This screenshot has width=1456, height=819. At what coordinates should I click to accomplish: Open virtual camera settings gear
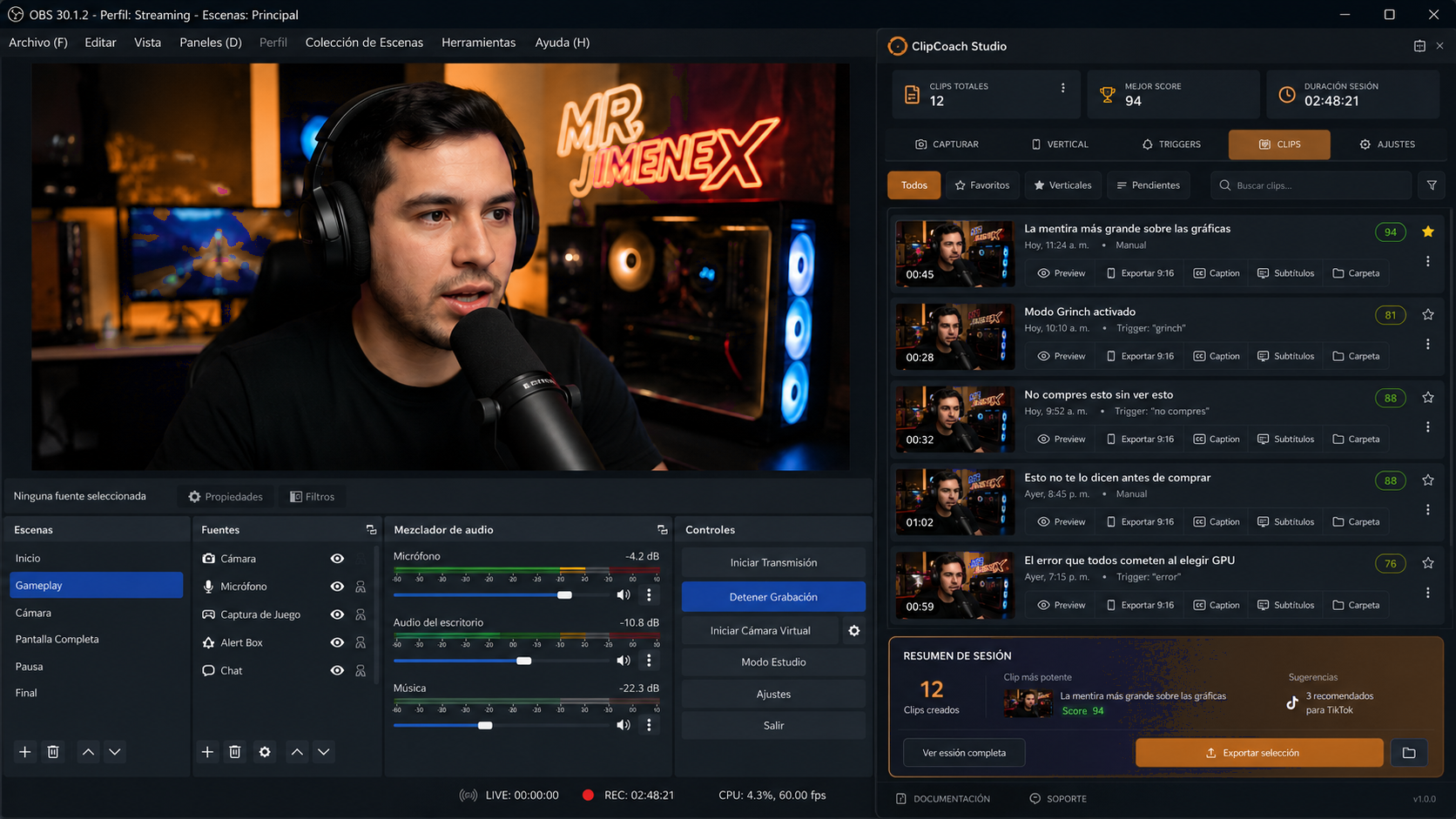tap(854, 631)
